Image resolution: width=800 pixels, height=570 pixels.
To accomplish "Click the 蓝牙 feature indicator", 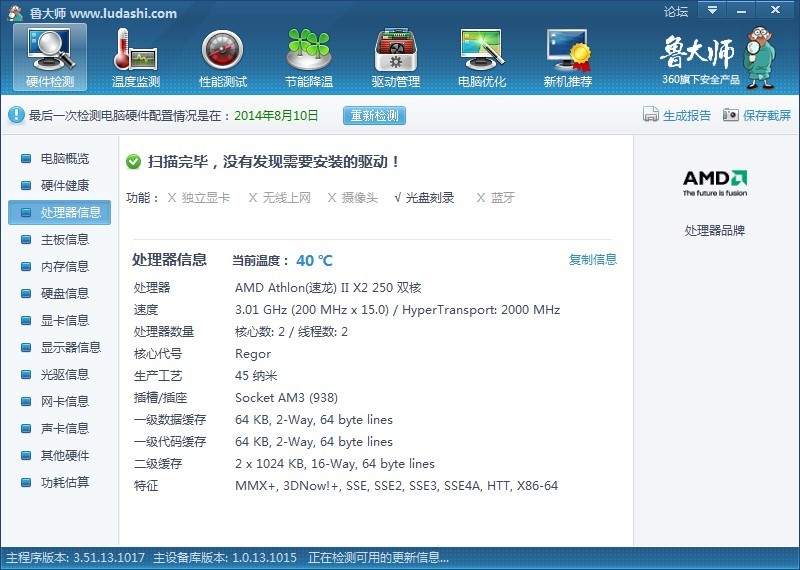I will (495, 198).
